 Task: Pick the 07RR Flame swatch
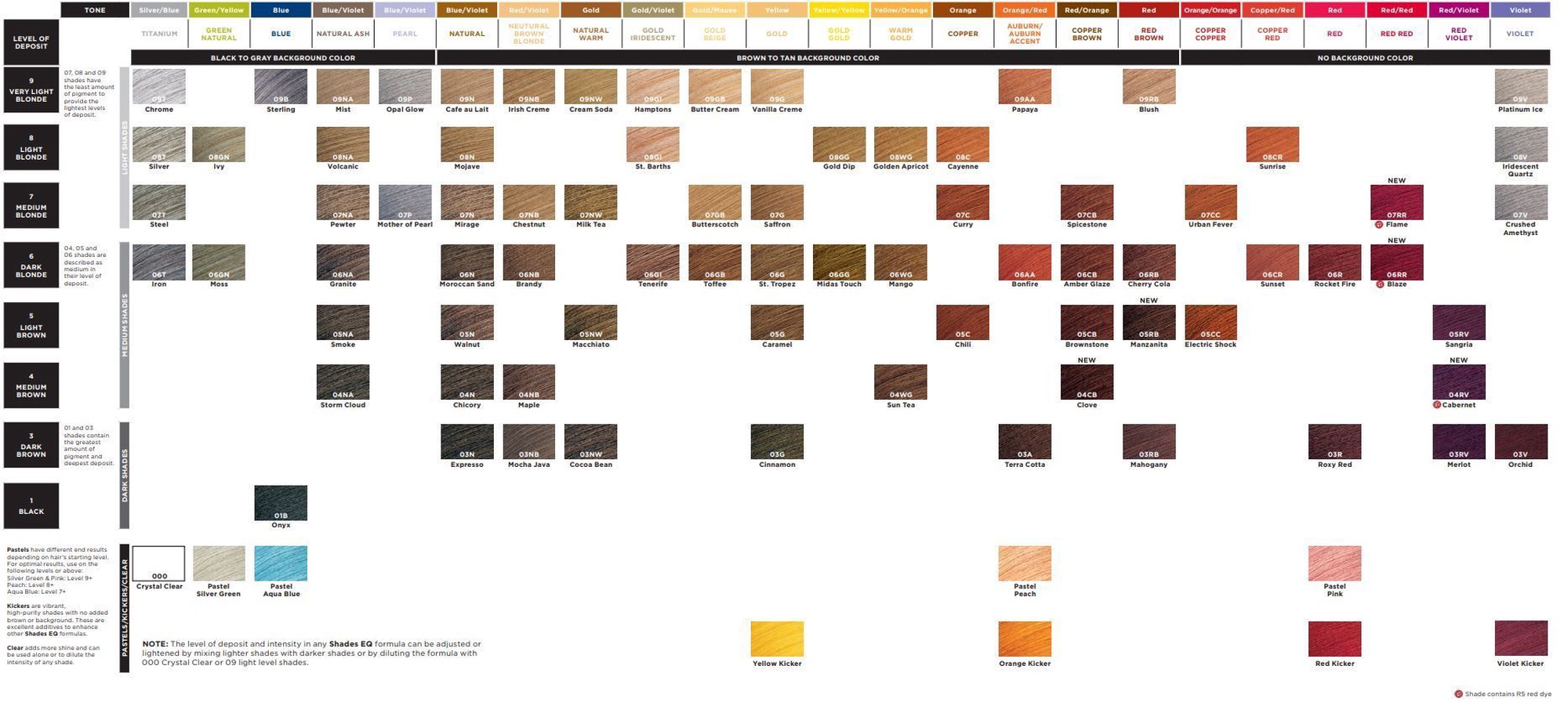point(1396,202)
